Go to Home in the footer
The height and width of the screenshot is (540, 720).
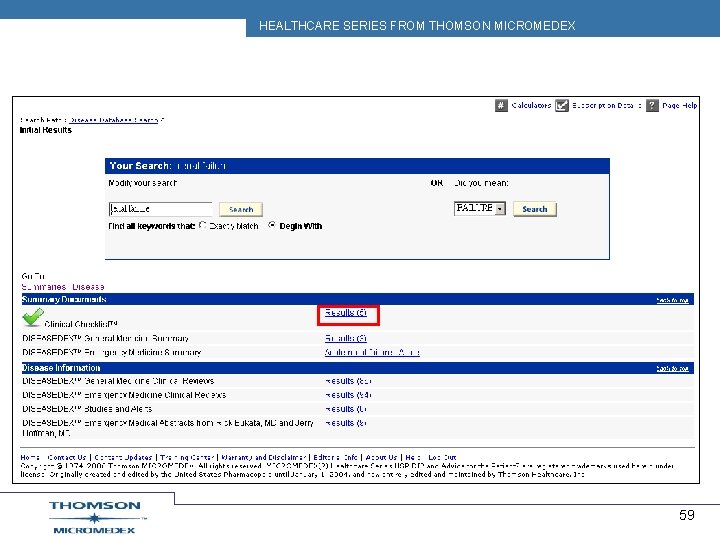pos(30,457)
